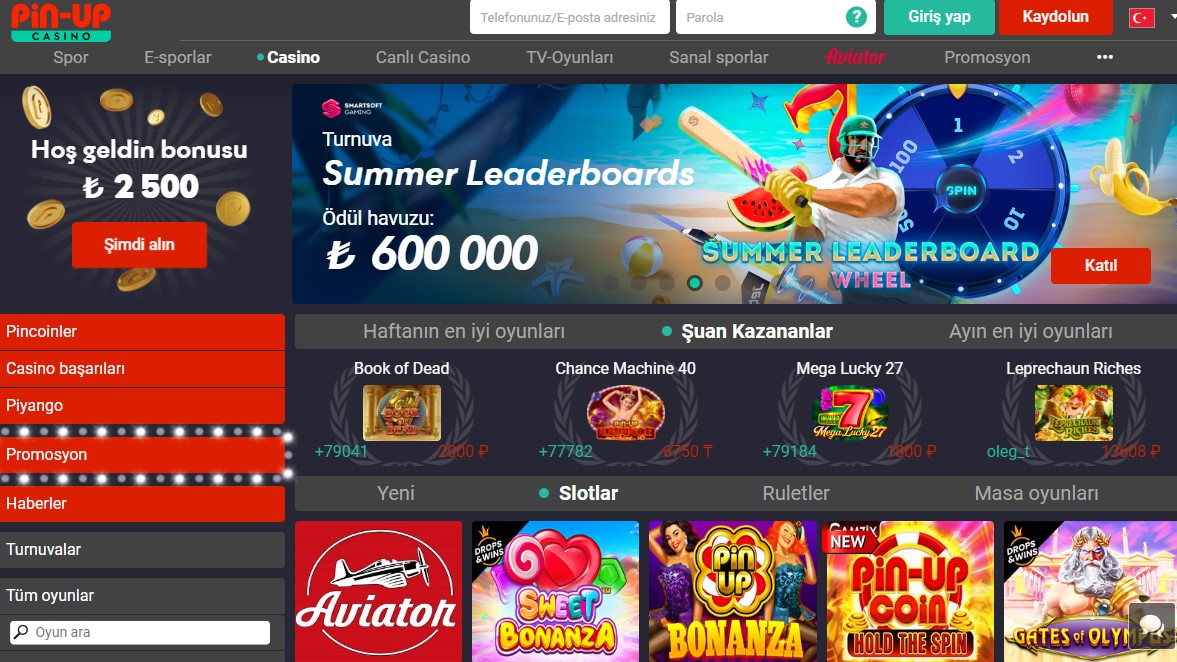Click the Chance Machine 40 game icon

(625, 412)
